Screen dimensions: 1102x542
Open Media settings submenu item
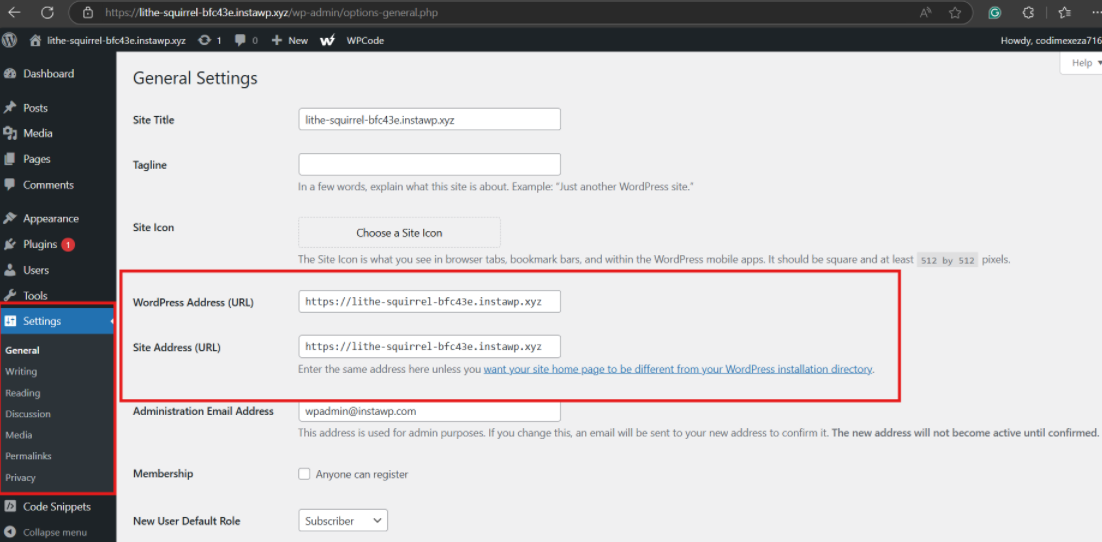tap(19, 435)
